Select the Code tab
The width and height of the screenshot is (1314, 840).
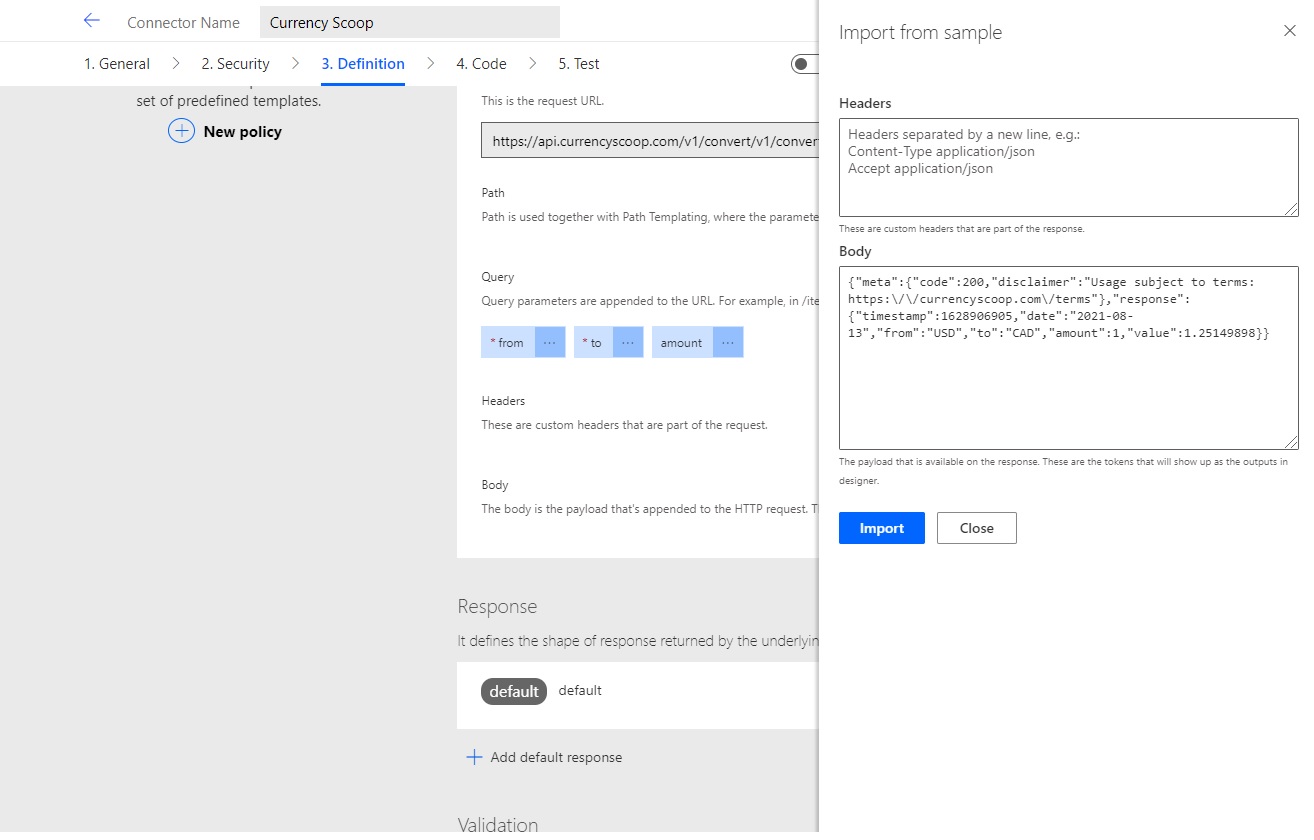pyautogui.click(x=481, y=63)
